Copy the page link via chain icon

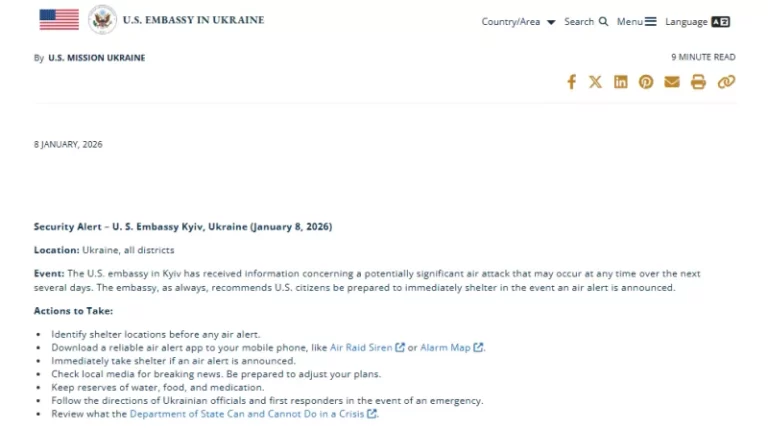point(726,82)
